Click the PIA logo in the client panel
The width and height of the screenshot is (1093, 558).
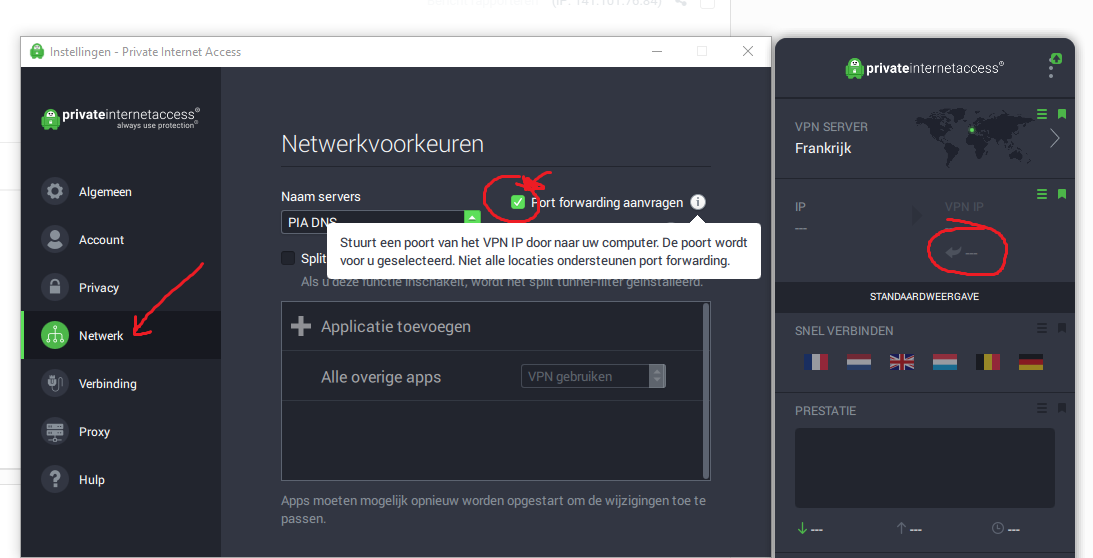click(924, 68)
